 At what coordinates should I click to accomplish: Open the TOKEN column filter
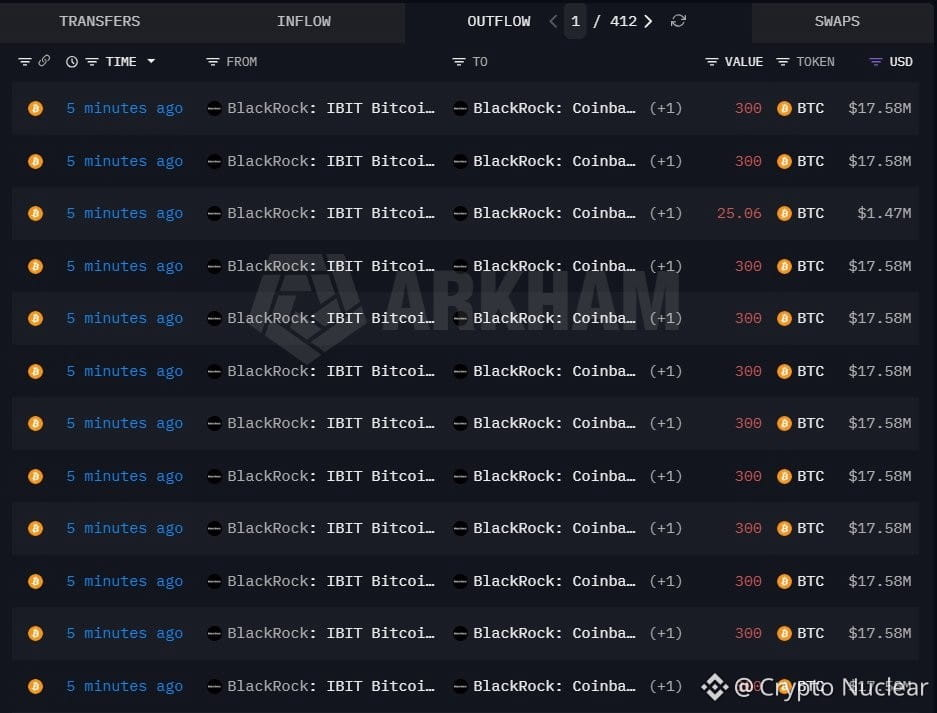pyautogui.click(x=782, y=62)
